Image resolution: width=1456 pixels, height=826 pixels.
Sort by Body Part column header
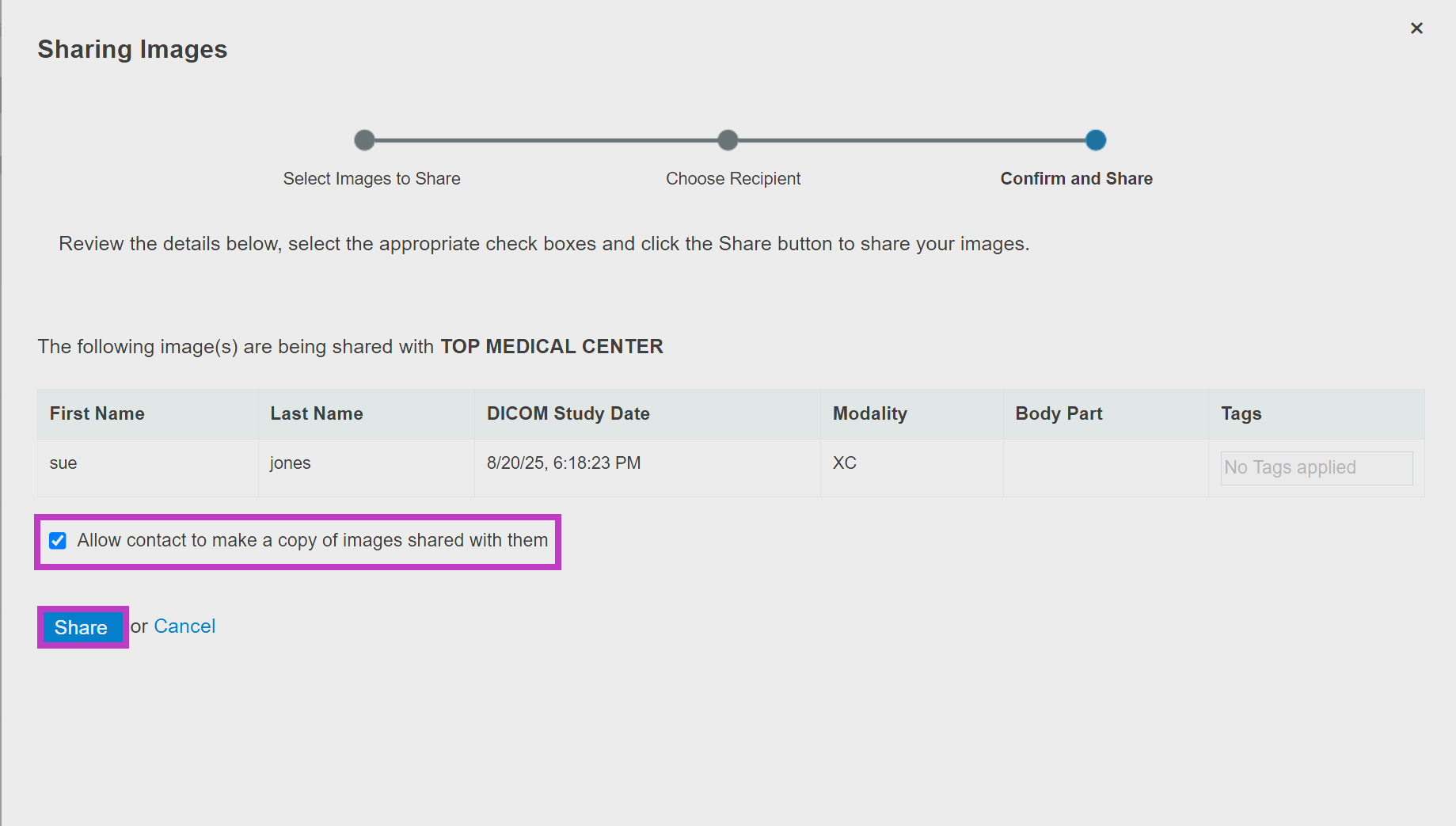tap(1059, 413)
